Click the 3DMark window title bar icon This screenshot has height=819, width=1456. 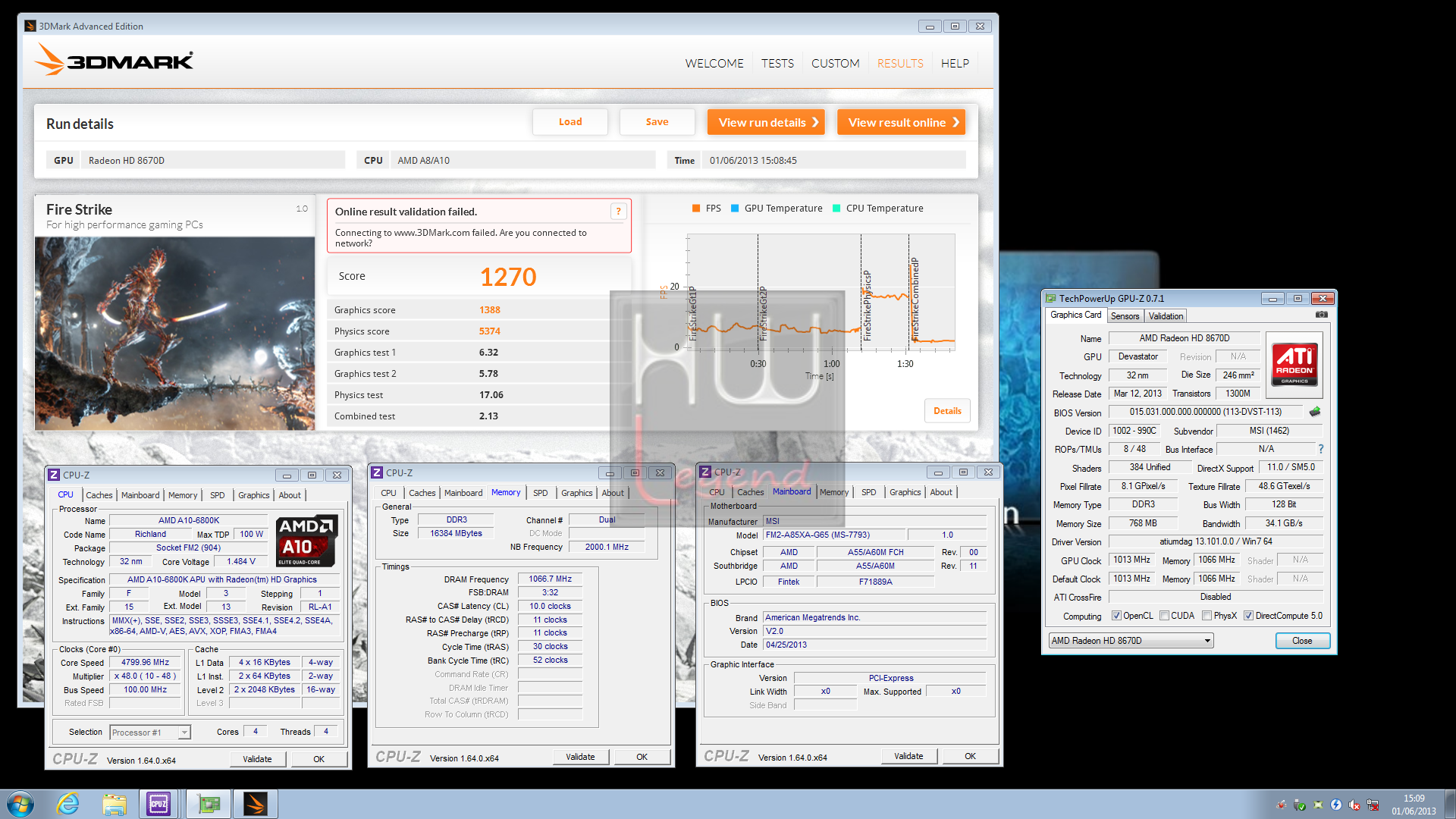(30, 26)
